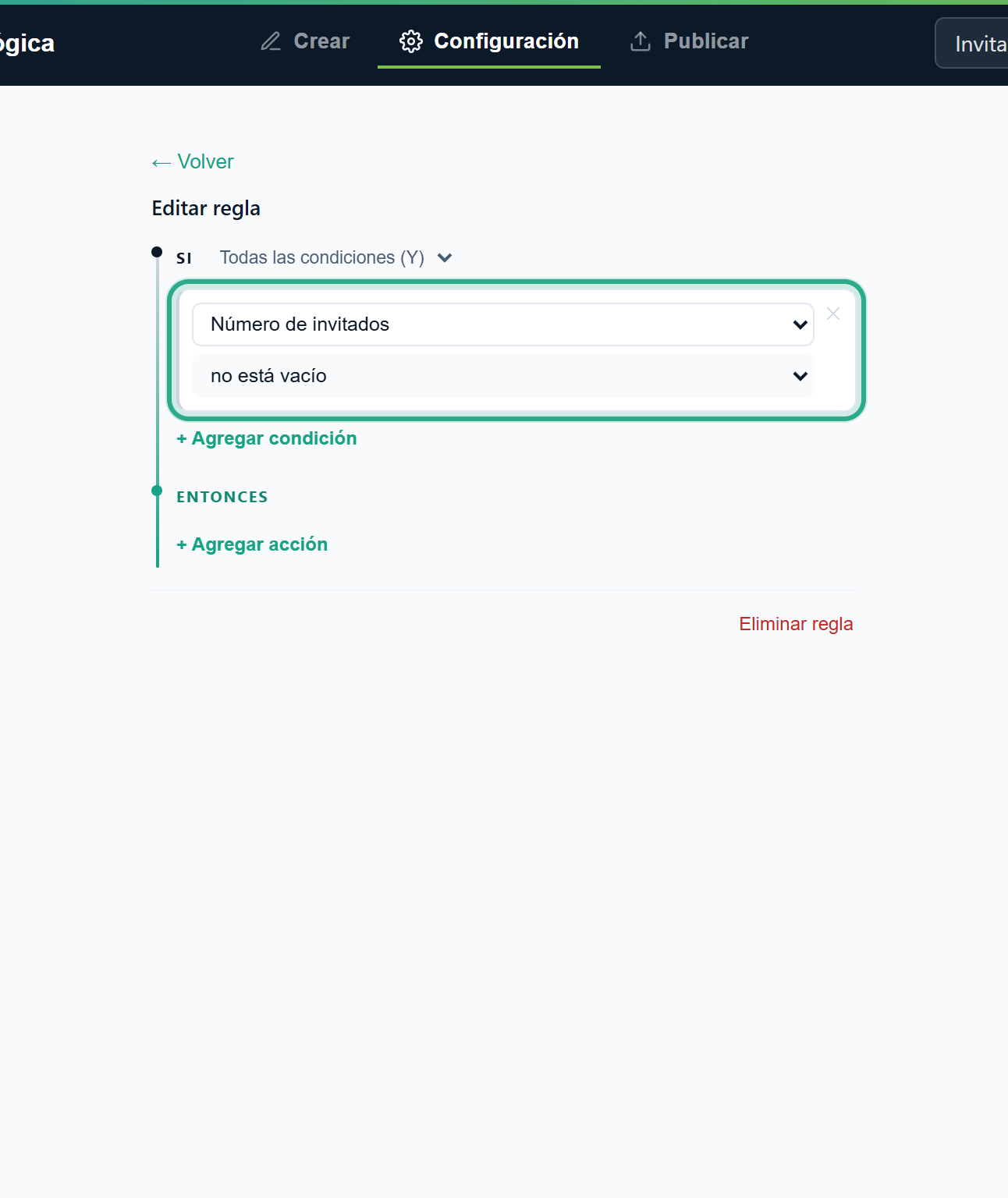The image size is (1008, 1198).
Task: Click the form title in the header
Action: tap(27, 43)
